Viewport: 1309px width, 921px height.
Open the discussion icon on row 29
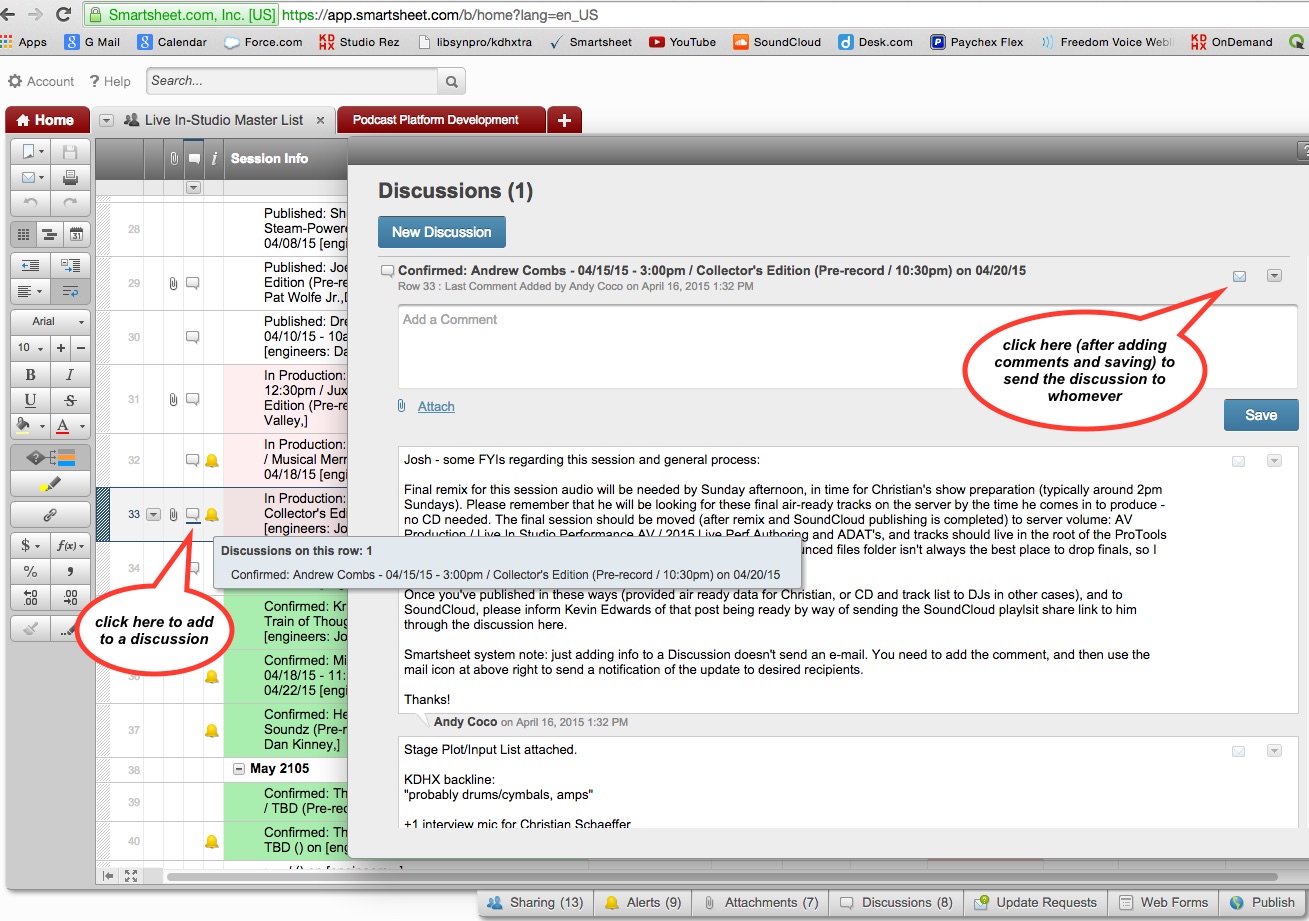point(193,284)
